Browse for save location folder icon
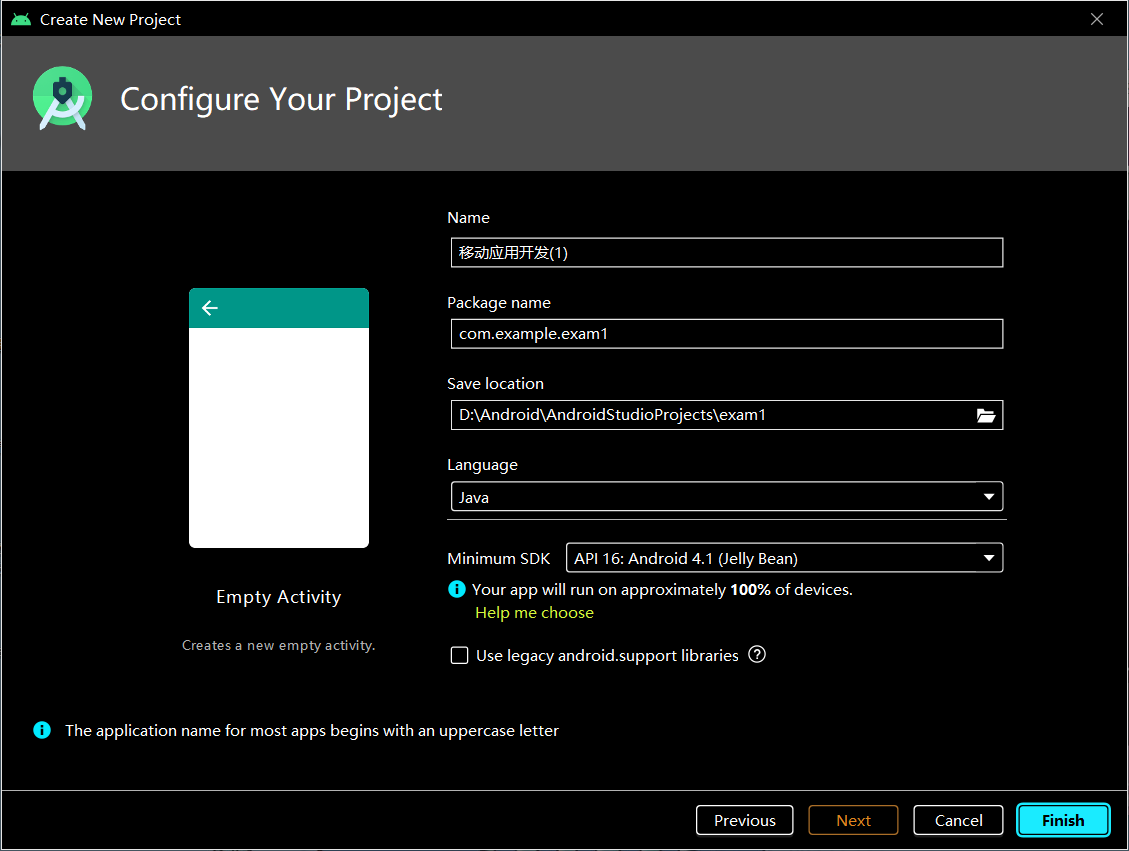 pyautogui.click(x=986, y=415)
